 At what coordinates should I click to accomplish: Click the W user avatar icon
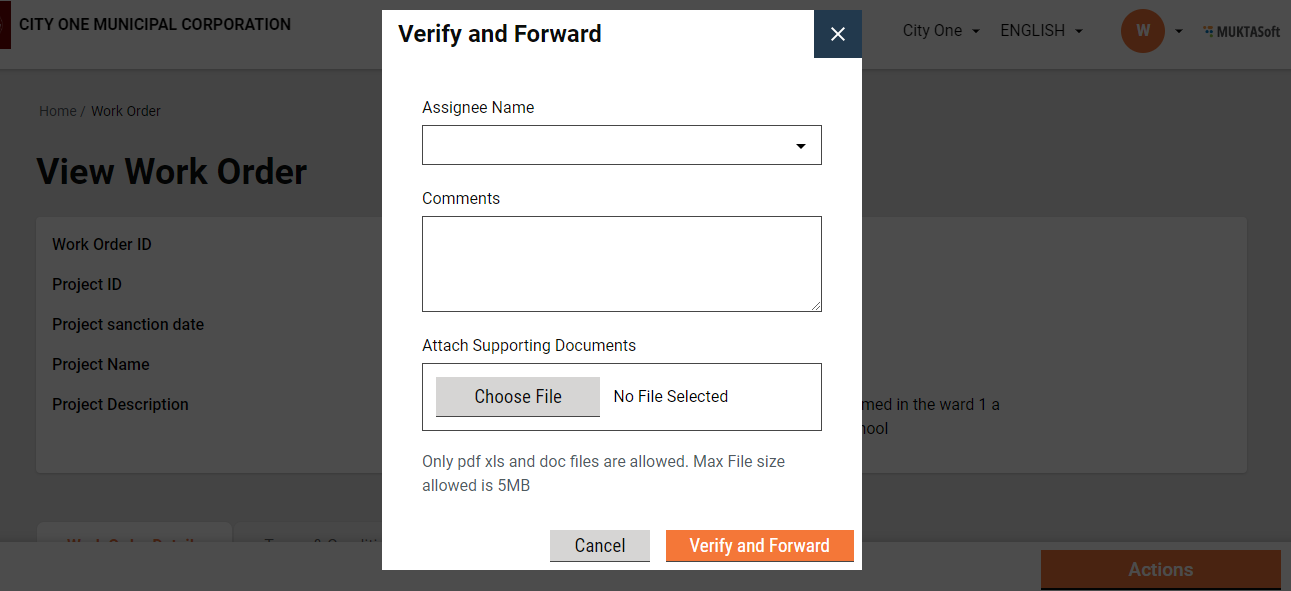[x=1142, y=31]
